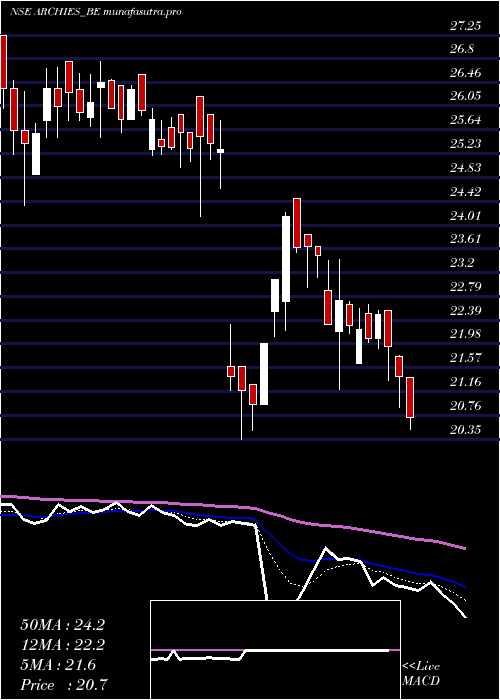
Task: Click the last red candlestick on the right
Action: (x=410, y=397)
